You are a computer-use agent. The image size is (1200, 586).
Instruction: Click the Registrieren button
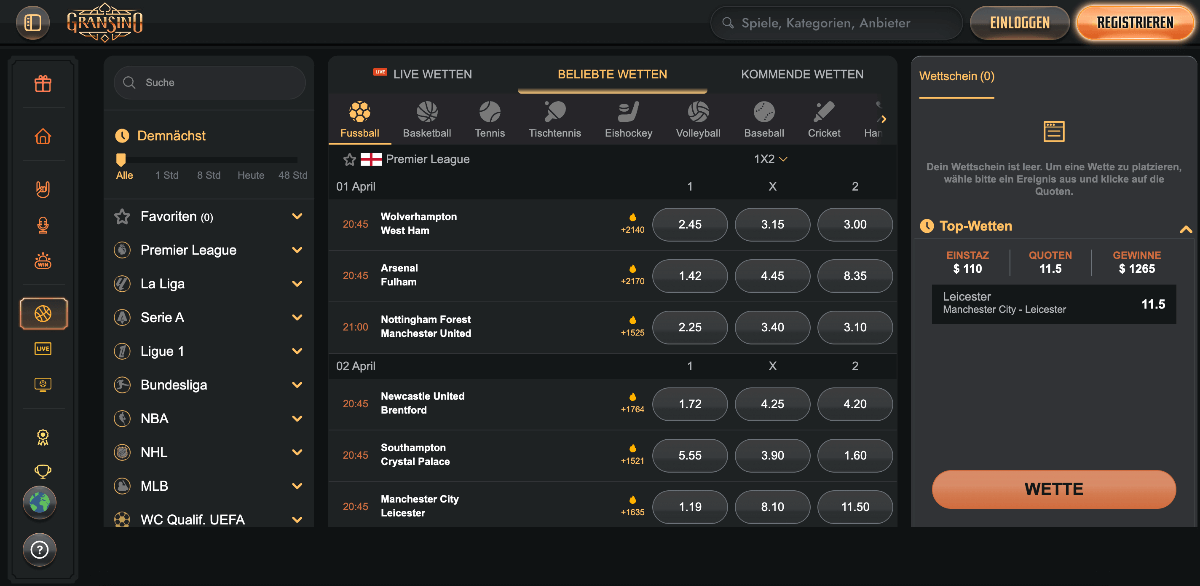click(1134, 22)
